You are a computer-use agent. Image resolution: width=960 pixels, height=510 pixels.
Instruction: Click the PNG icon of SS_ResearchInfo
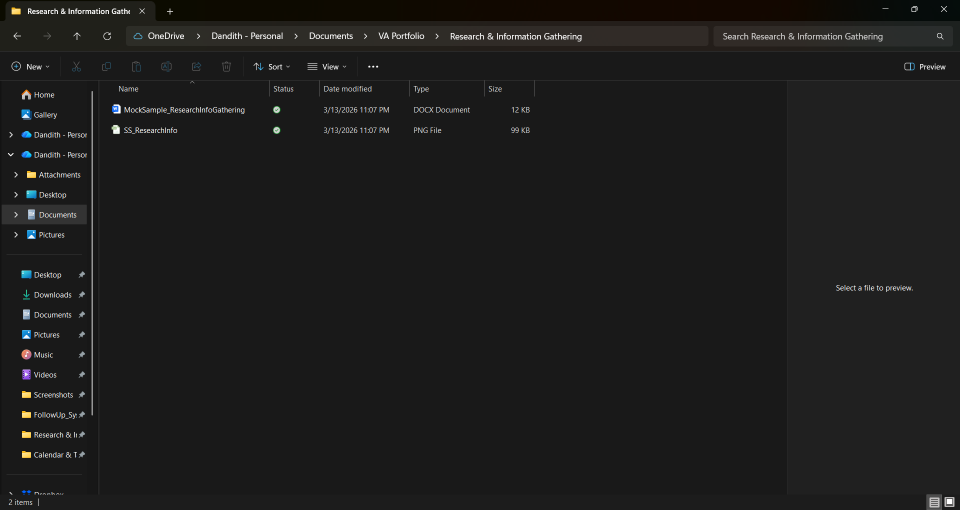coord(116,130)
